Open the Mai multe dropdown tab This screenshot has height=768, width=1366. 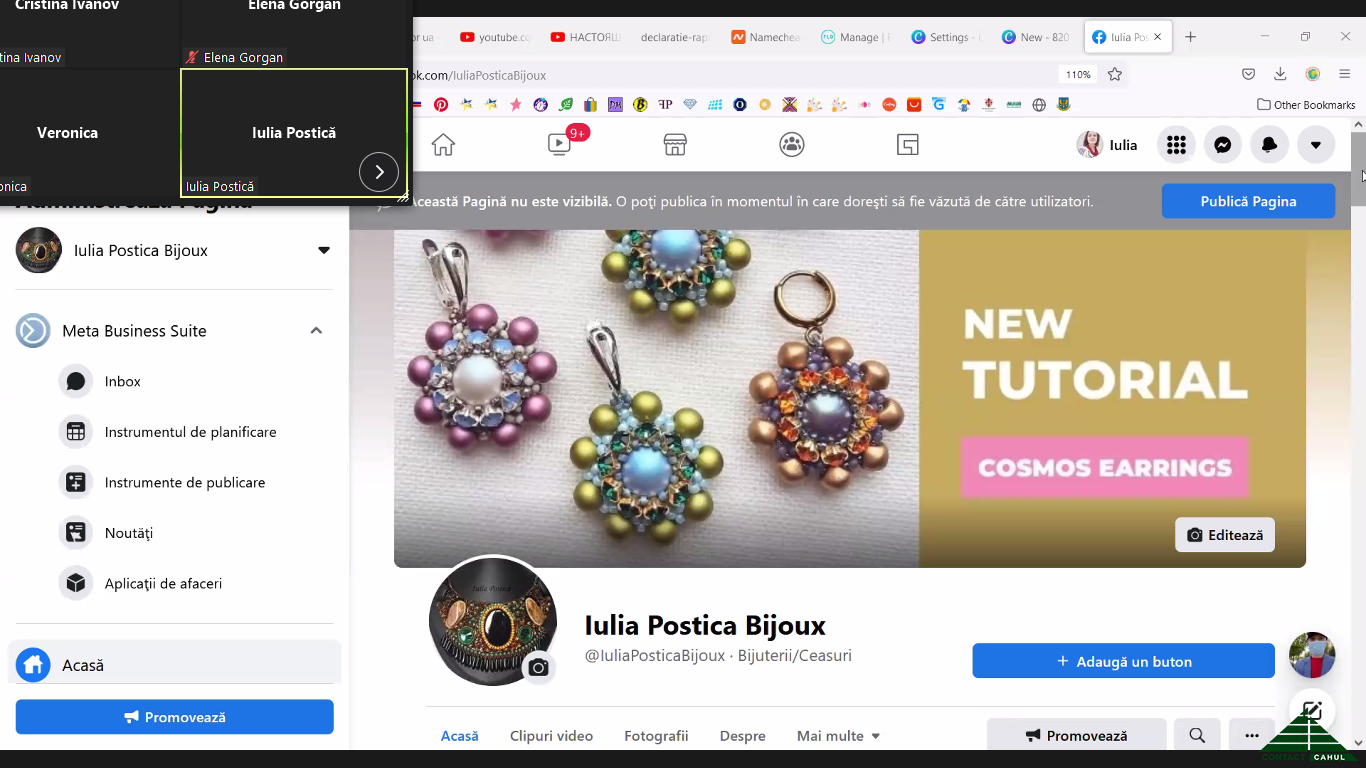(x=838, y=736)
